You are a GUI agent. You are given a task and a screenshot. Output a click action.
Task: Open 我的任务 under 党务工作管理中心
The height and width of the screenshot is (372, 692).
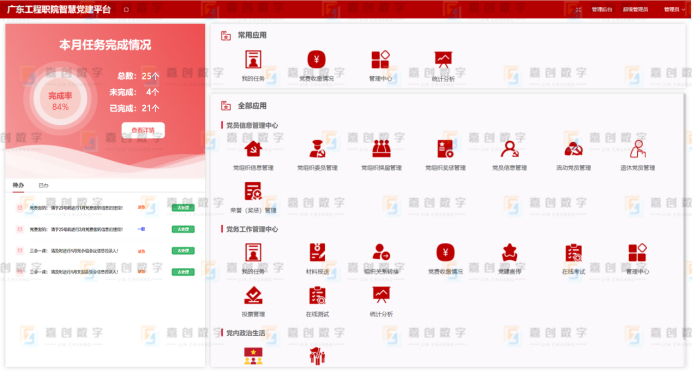[253, 252]
